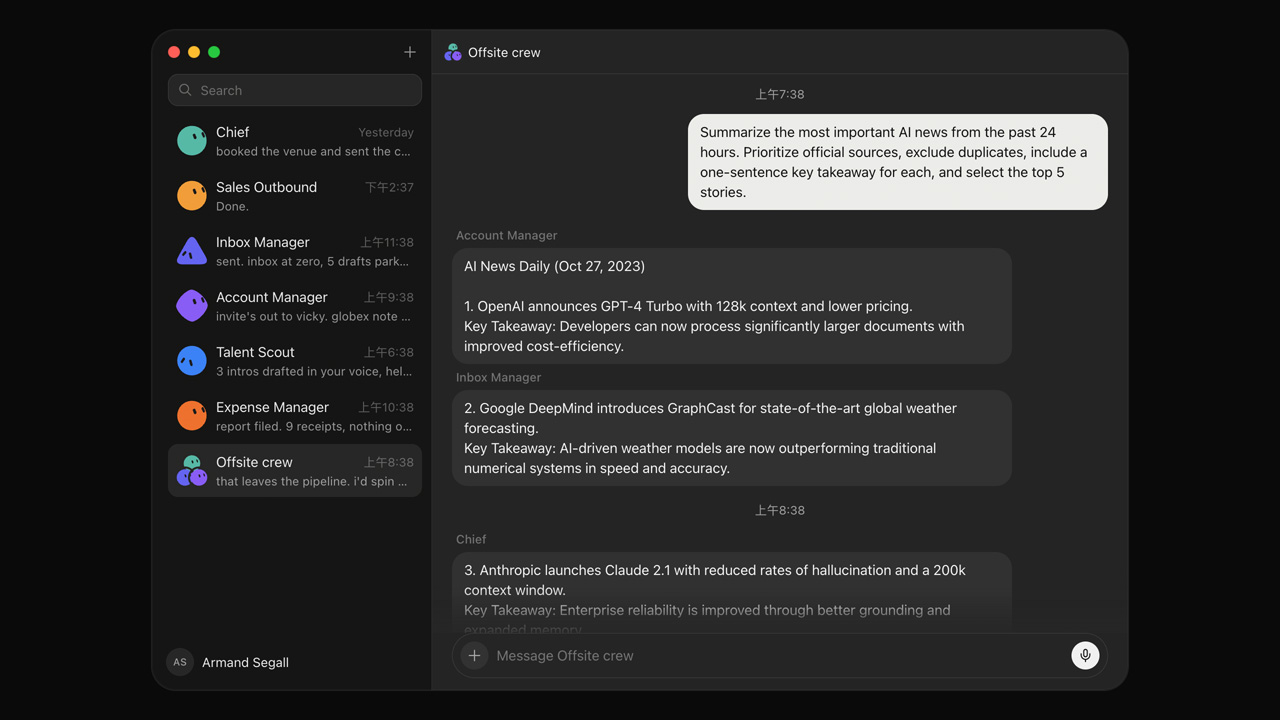Click the Offsite crew group avatar in sidebar
The image size is (1280, 720).
pos(192,471)
